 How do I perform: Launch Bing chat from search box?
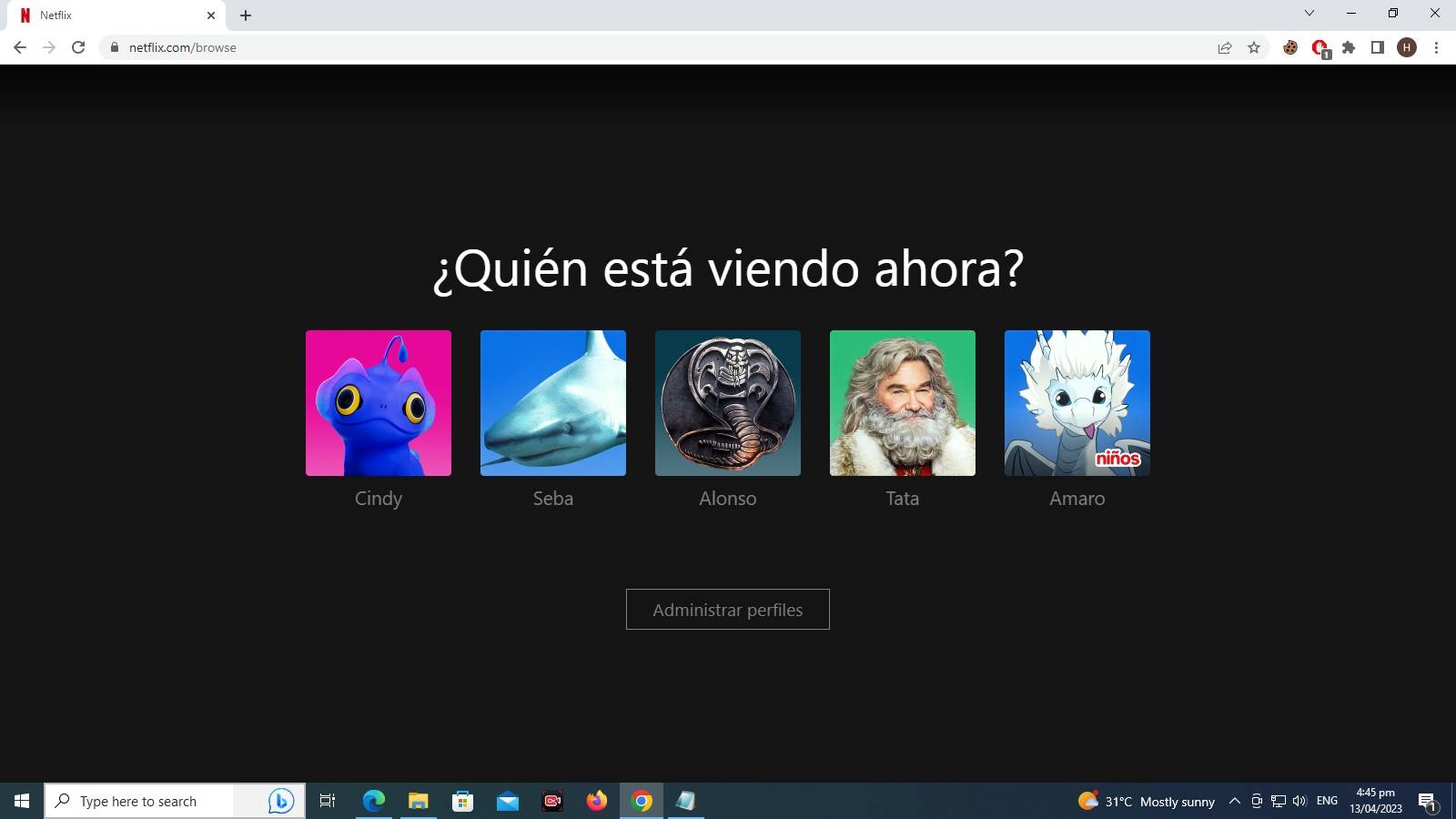tap(281, 801)
